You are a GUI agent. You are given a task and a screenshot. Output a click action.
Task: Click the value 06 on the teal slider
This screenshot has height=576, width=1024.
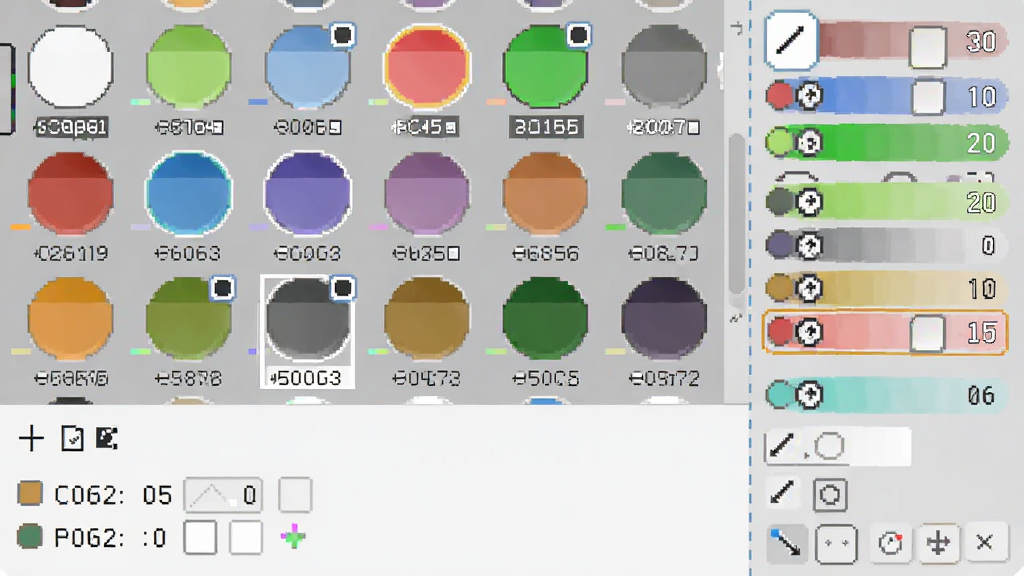coord(981,395)
